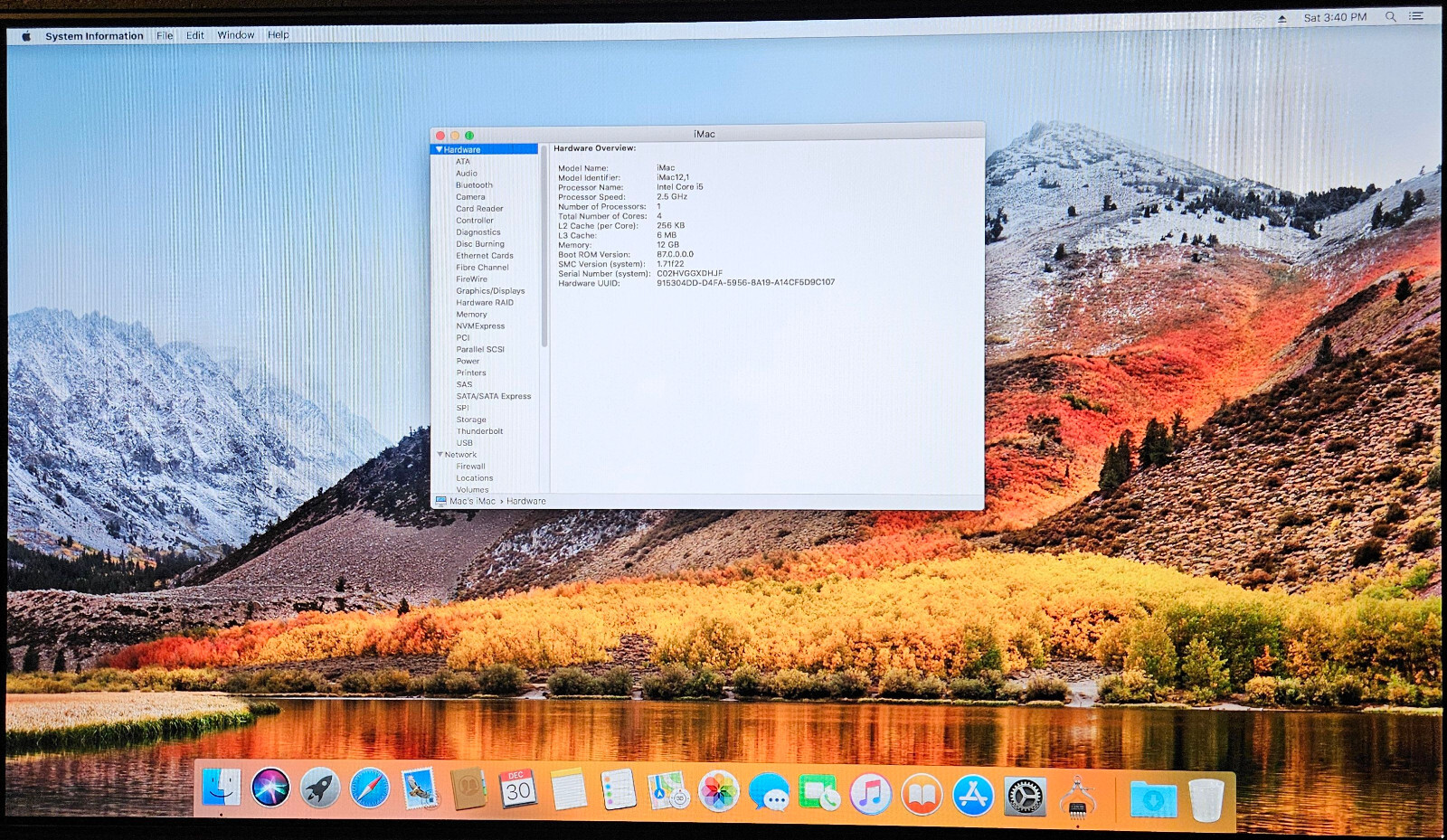Open Spotlight search magnifier
Screen dimensions: 1447x840
coord(1390,17)
